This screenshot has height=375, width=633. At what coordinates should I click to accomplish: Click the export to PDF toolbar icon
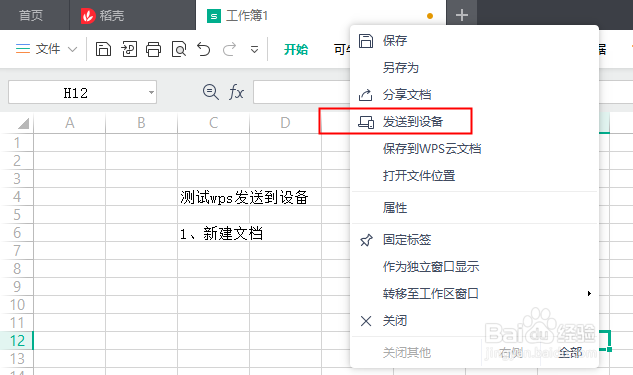pyautogui.click(x=129, y=49)
